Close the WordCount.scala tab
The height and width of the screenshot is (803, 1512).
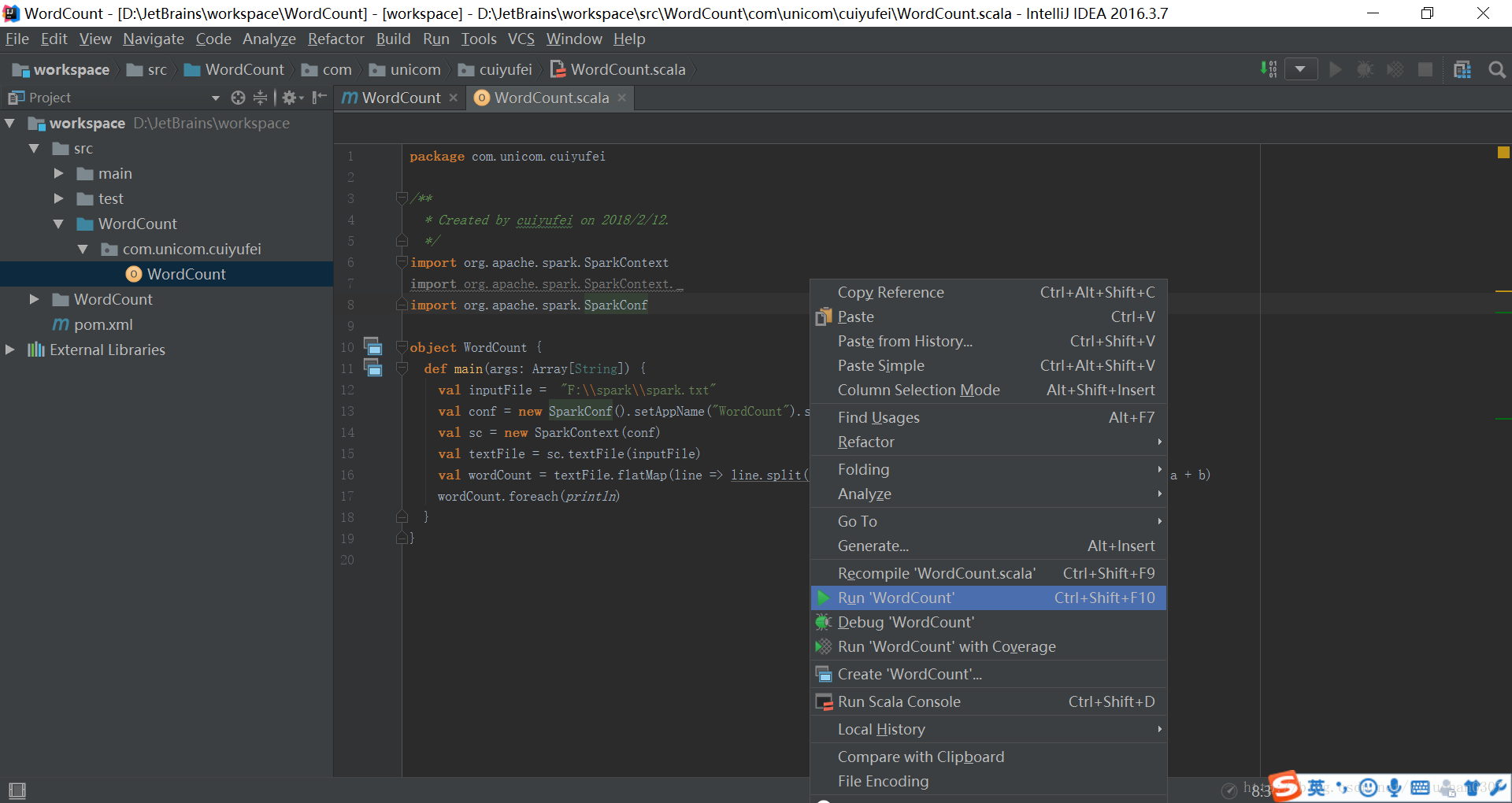pos(621,98)
